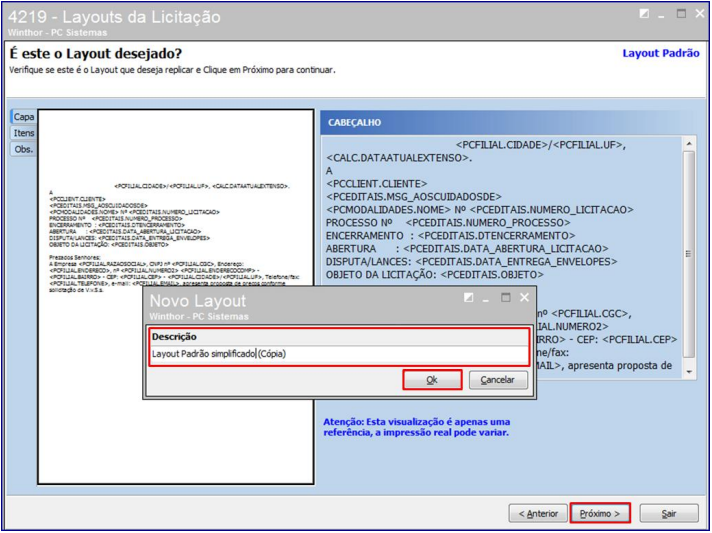Click the cabeçalho scrollbar up arrow
712x533 pixels.
coord(689,144)
